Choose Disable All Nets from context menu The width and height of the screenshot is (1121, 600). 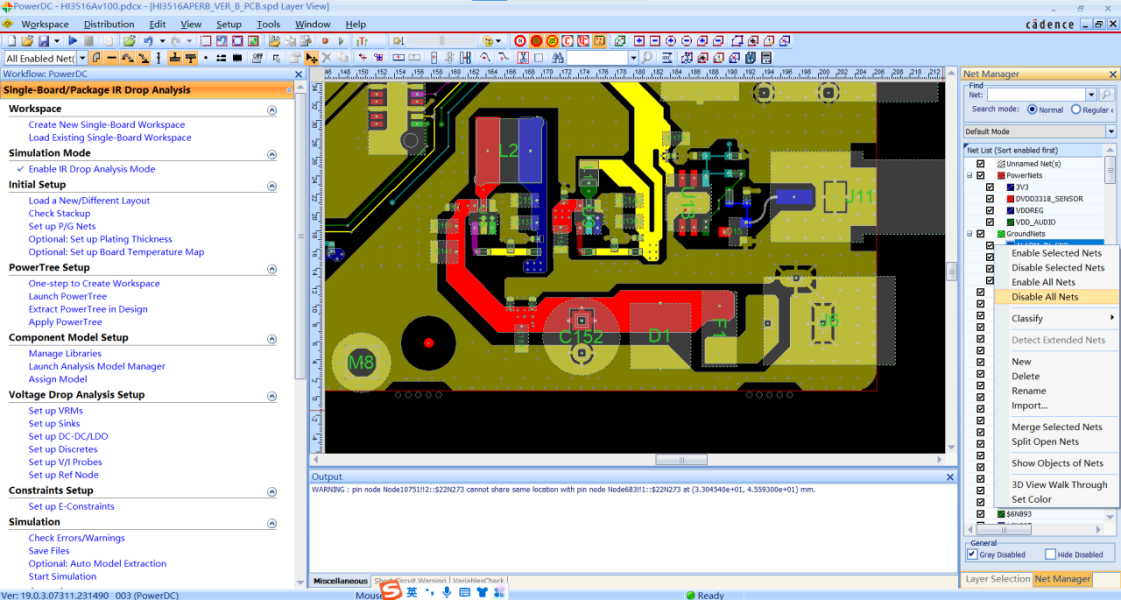click(1057, 297)
